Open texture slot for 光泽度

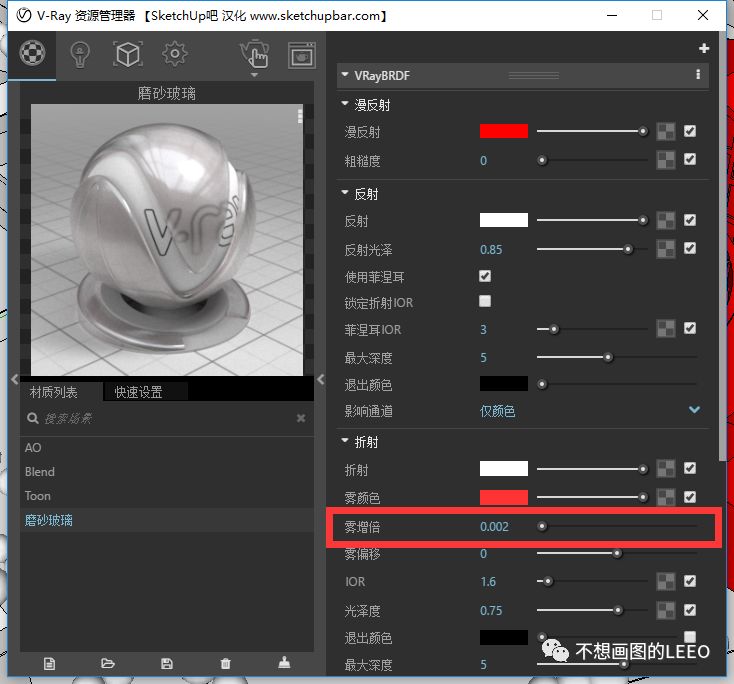pyautogui.click(x=666, y=610)
